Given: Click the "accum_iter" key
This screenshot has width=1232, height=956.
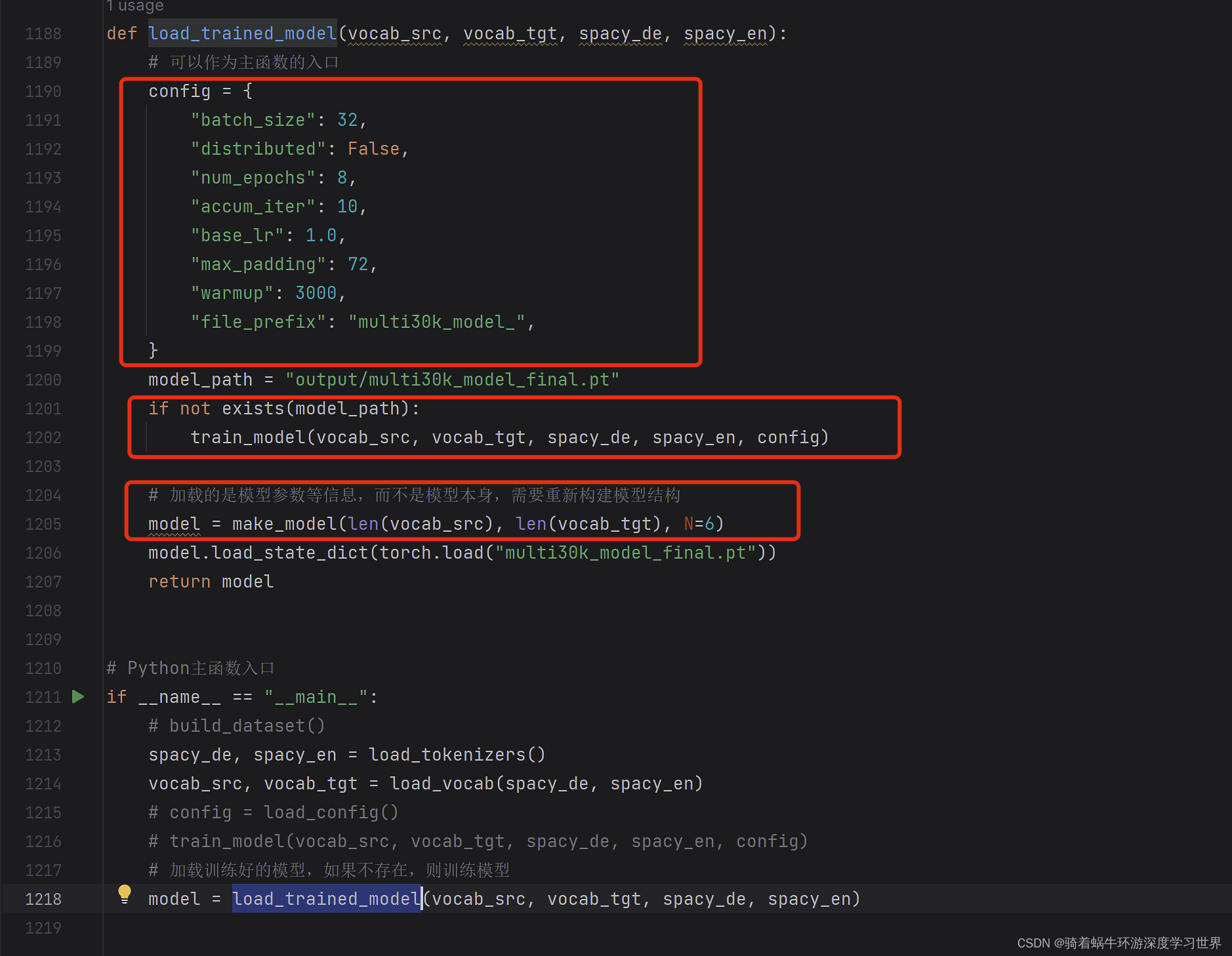Looking at the screenshot, I should coord(253,207).
